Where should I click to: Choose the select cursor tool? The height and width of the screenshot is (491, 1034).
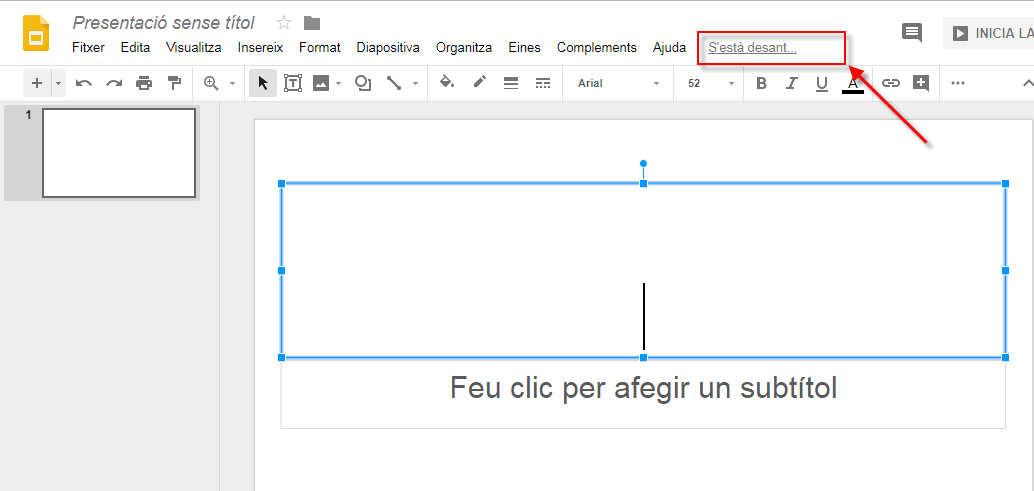[263, 83]
